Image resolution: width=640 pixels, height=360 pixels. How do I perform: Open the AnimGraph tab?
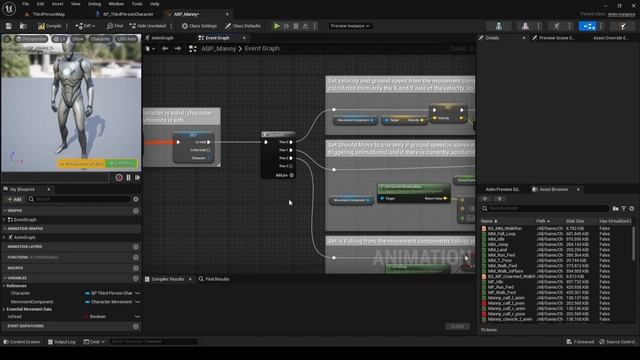(162, 38)
